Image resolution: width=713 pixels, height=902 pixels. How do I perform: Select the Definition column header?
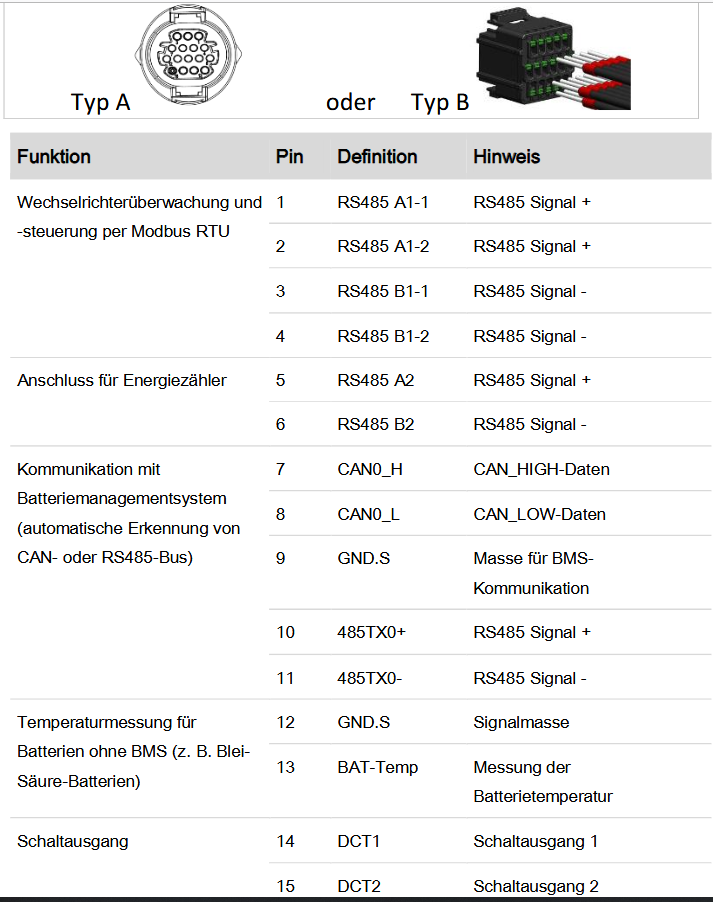point(377,157)
